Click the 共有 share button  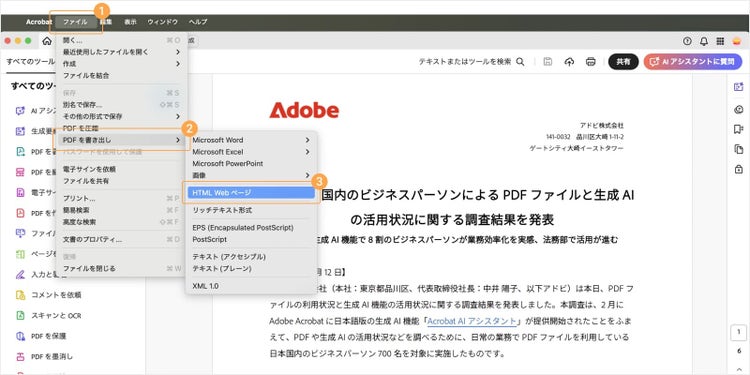click(x=623, y=62)
